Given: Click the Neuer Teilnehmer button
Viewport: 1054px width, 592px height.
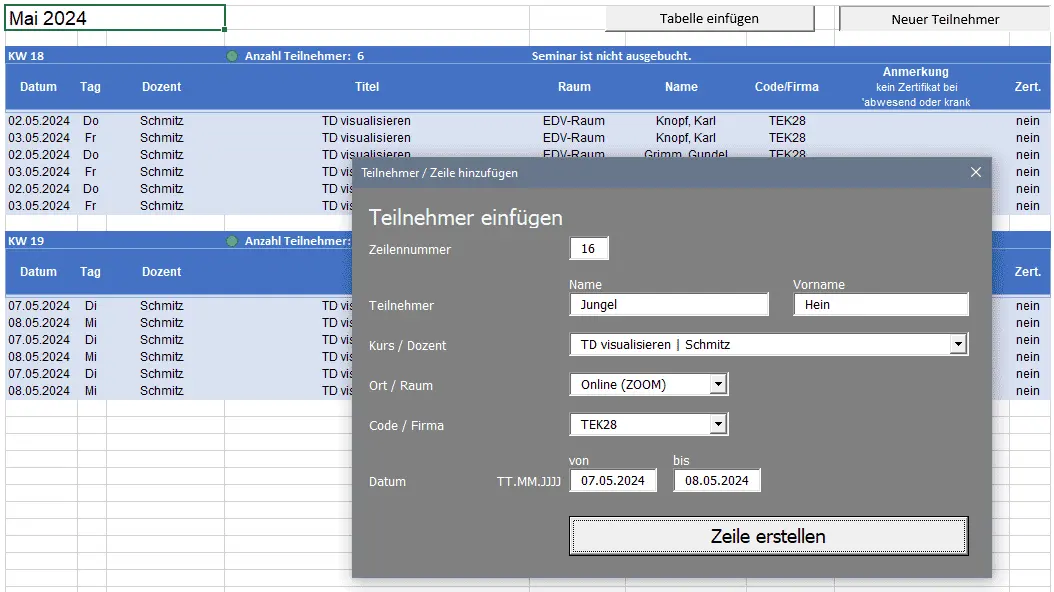Looking at the screenshot, I should point(944,17).
